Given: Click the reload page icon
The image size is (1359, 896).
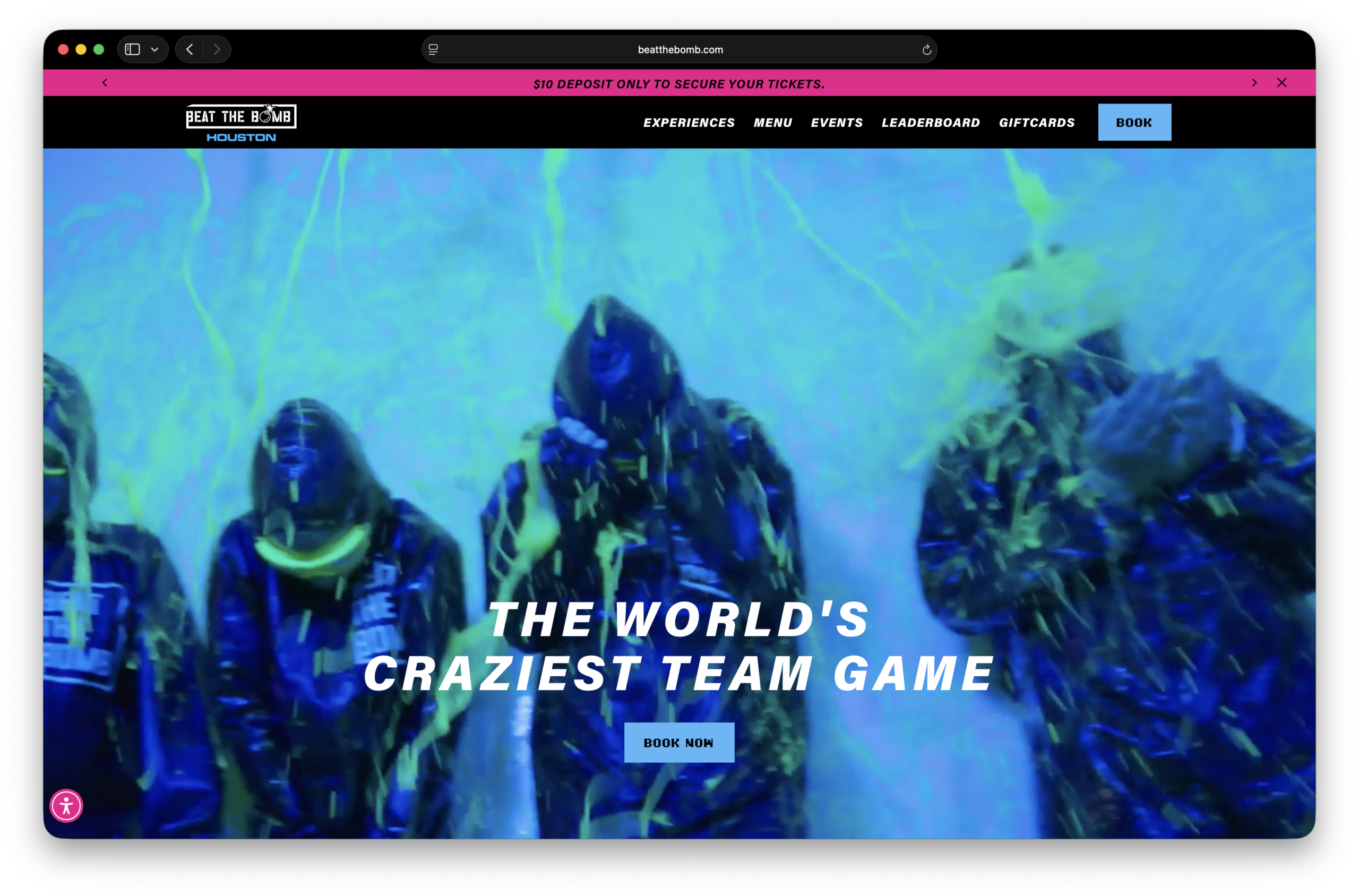Looking at the screenshot, I should tap(926, 50).
